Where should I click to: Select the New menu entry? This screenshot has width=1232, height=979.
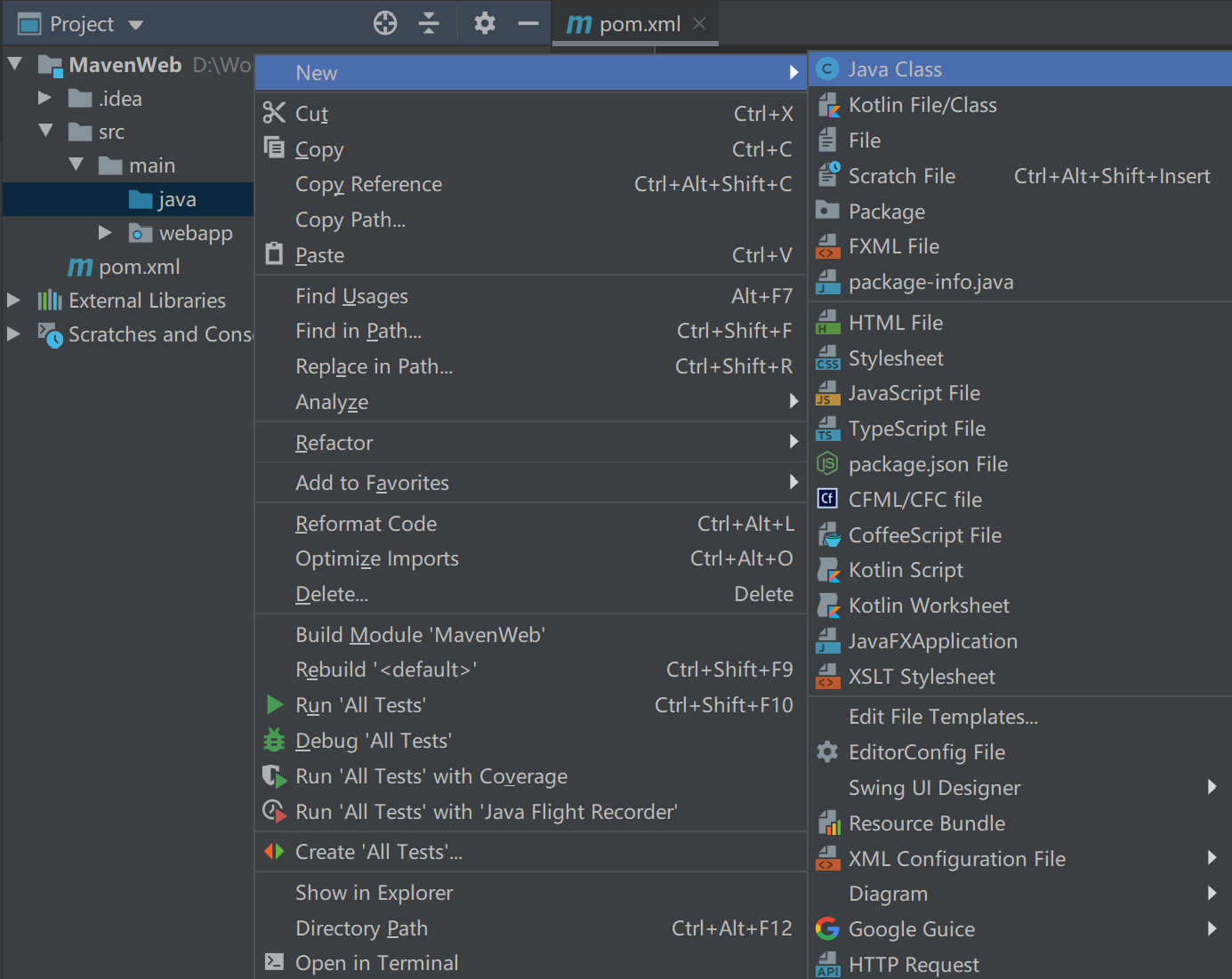coord(531,73)
